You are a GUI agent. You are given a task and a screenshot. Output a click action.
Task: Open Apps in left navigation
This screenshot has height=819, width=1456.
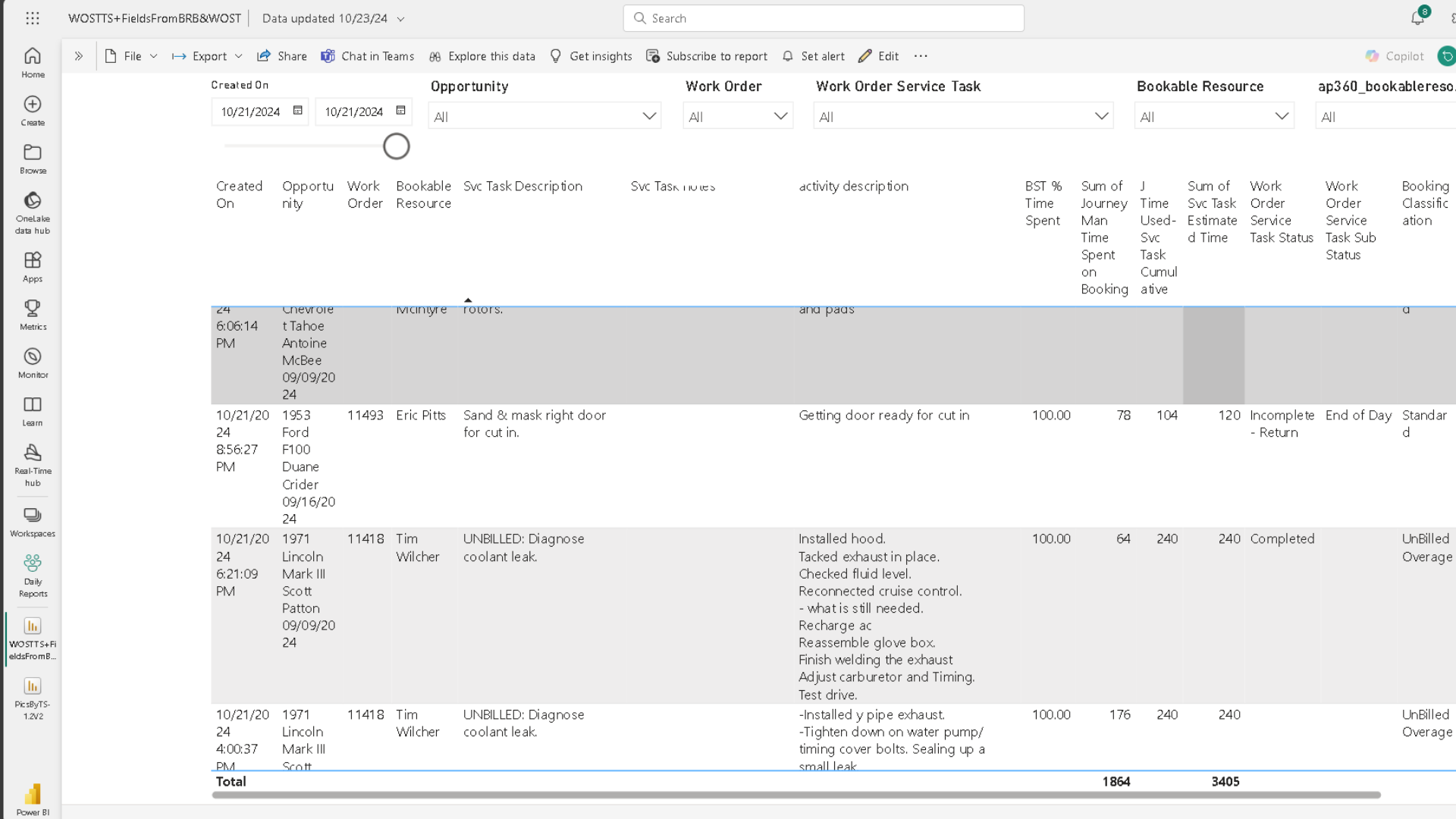[33, 267]
